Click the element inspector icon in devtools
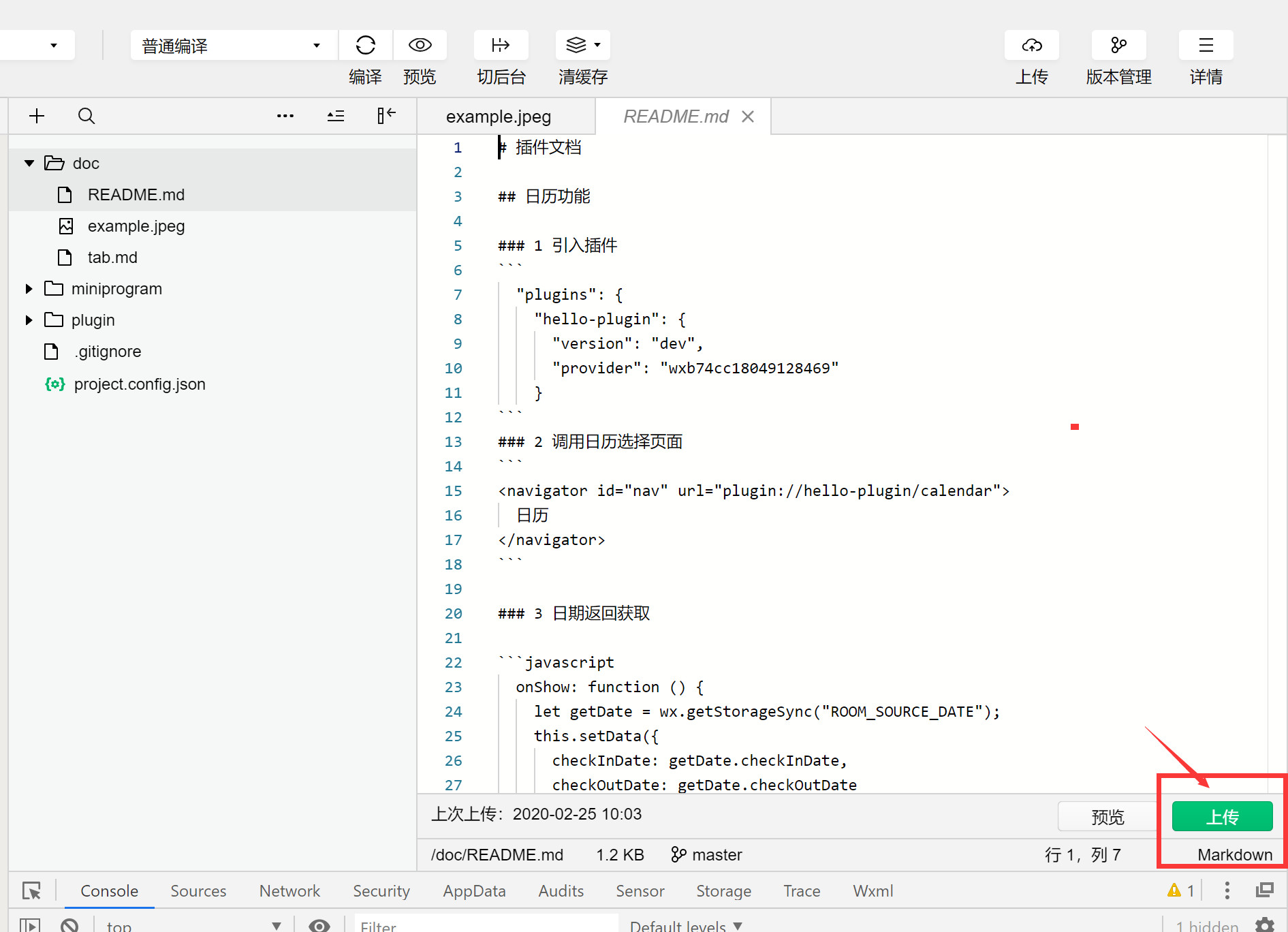The width and height of the screenshot is (1288, 932). [31, 890]
